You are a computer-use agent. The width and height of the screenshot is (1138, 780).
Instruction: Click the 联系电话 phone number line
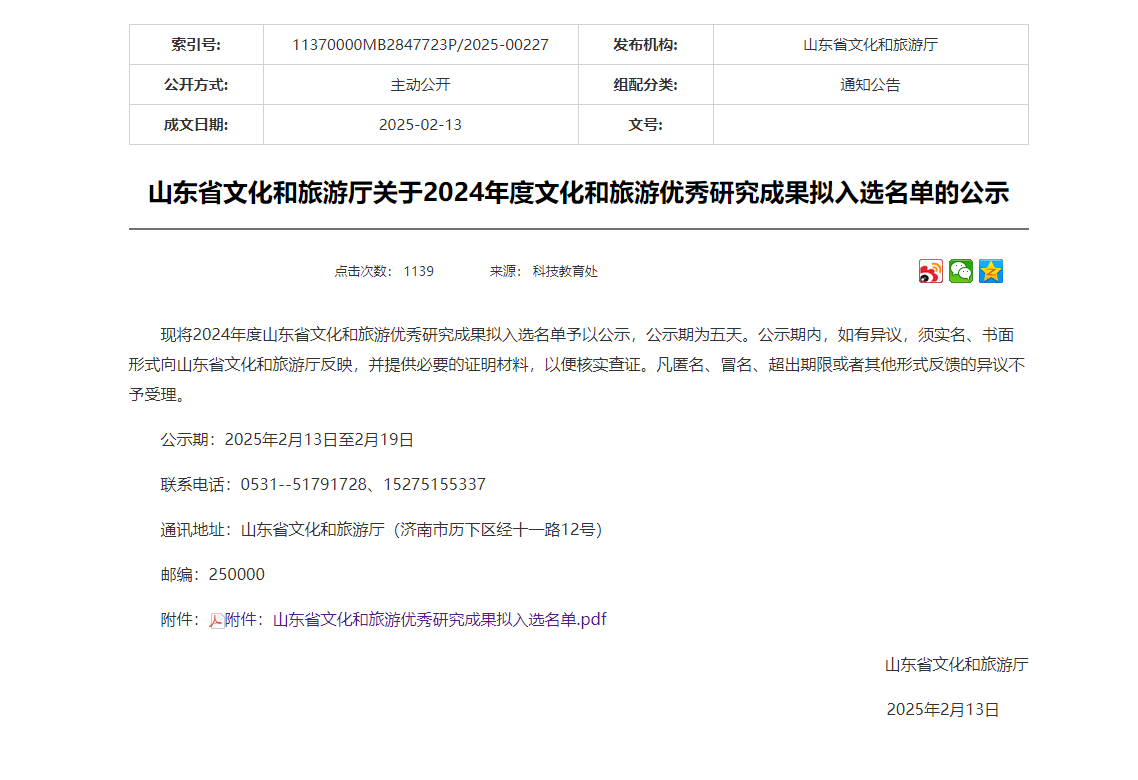click(x=323, y=485)
